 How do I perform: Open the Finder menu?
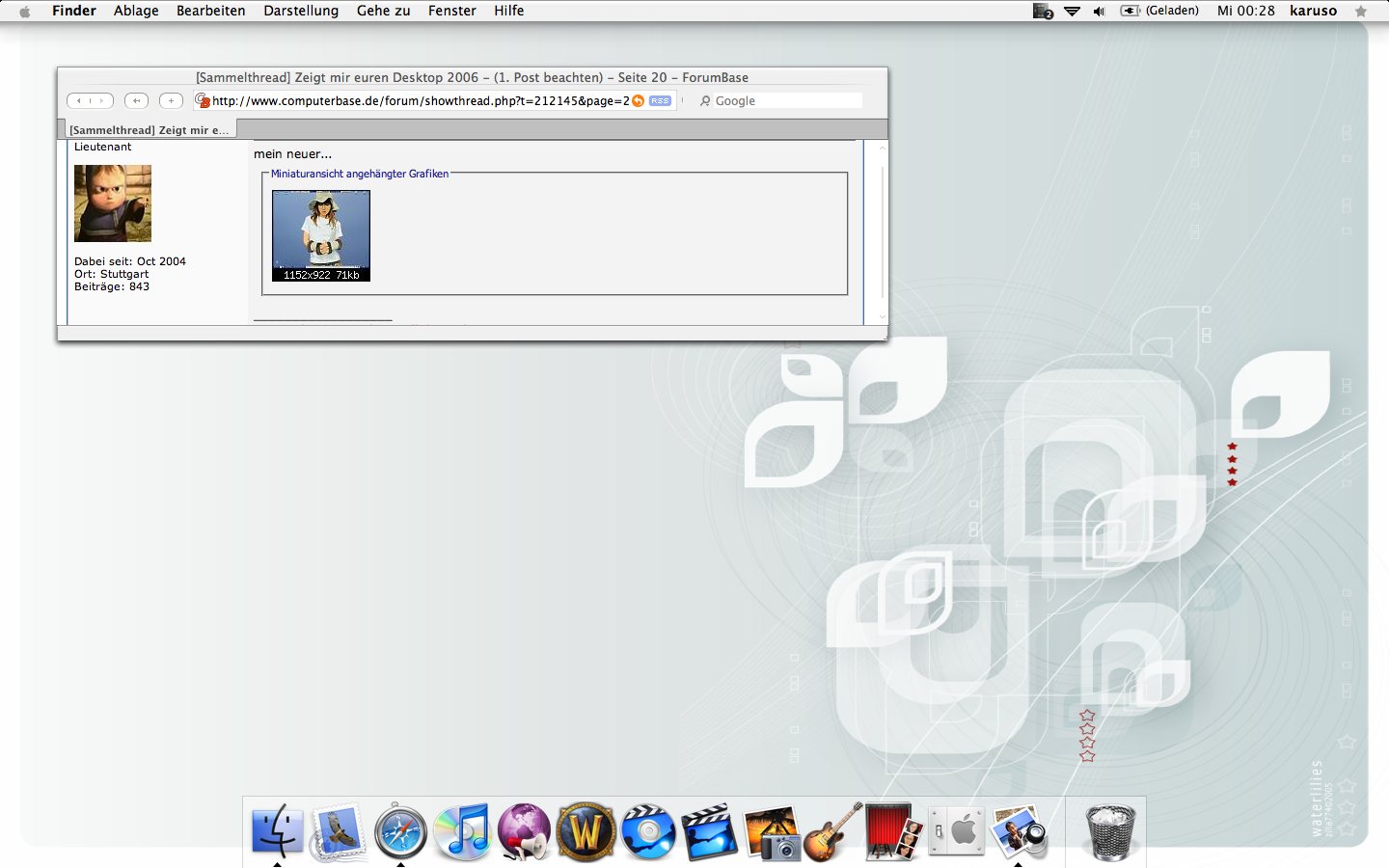point(74,11)
